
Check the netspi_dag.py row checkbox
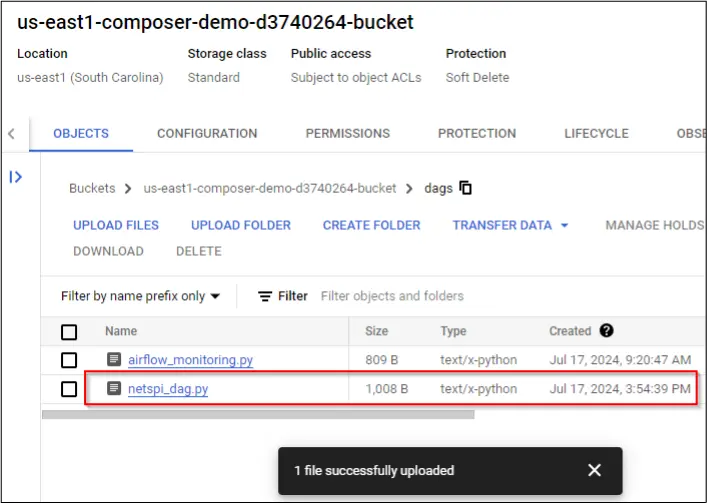click(x=69, y=389)
